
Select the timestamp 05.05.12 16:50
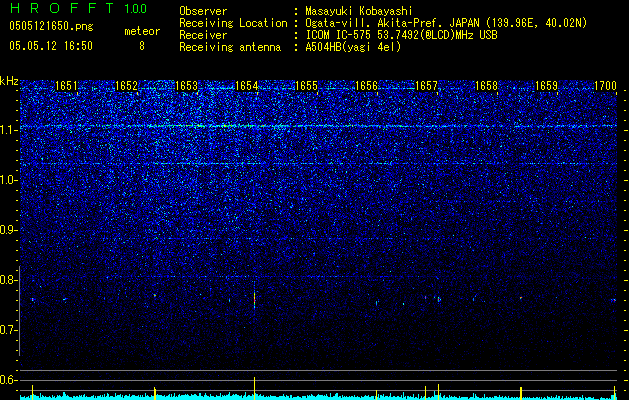(51, 46)
